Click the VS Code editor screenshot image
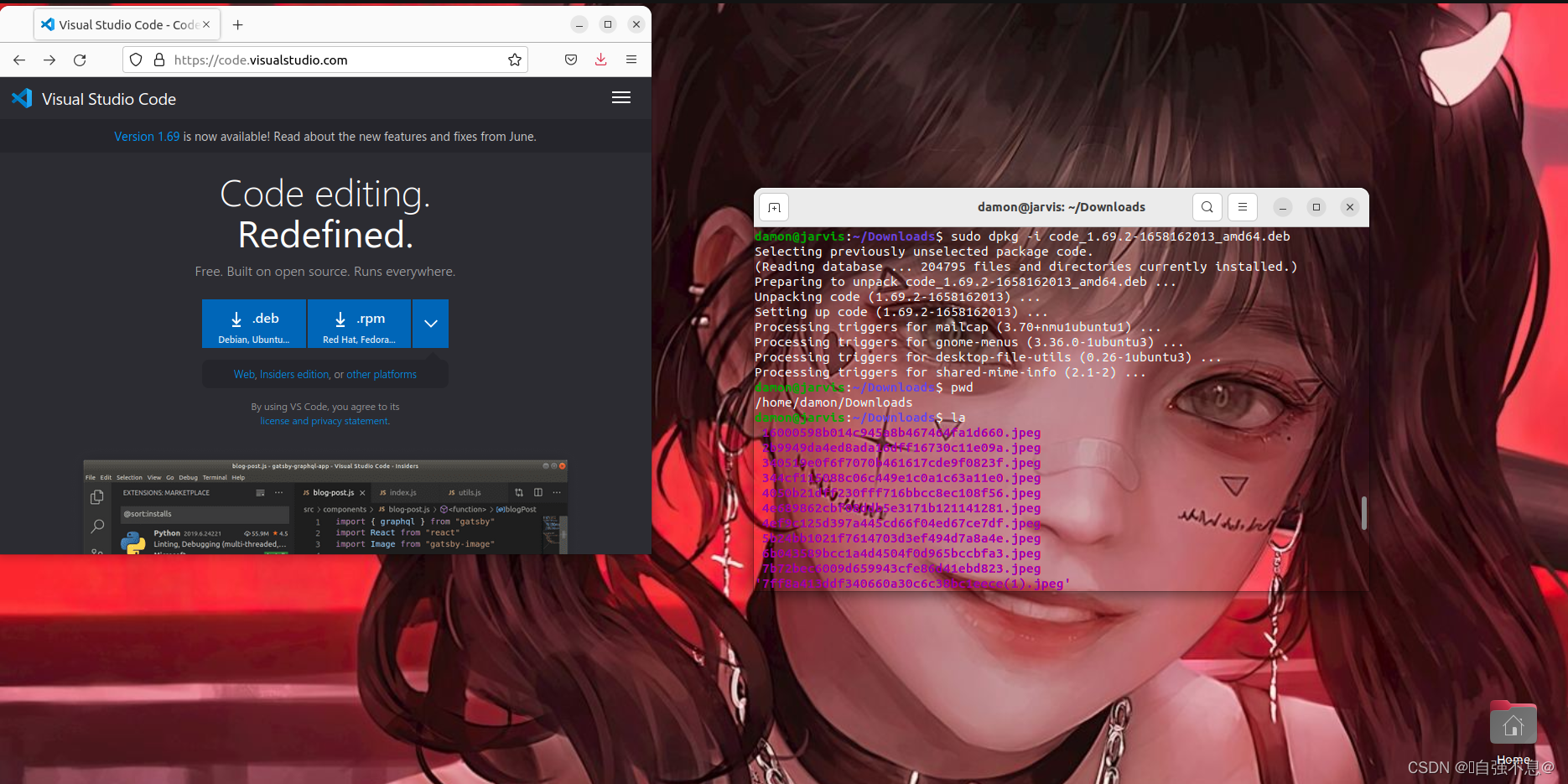Image resolution: width=1568 pixels, height=784 pixels. pyautogui.click(x=325, y=506)
